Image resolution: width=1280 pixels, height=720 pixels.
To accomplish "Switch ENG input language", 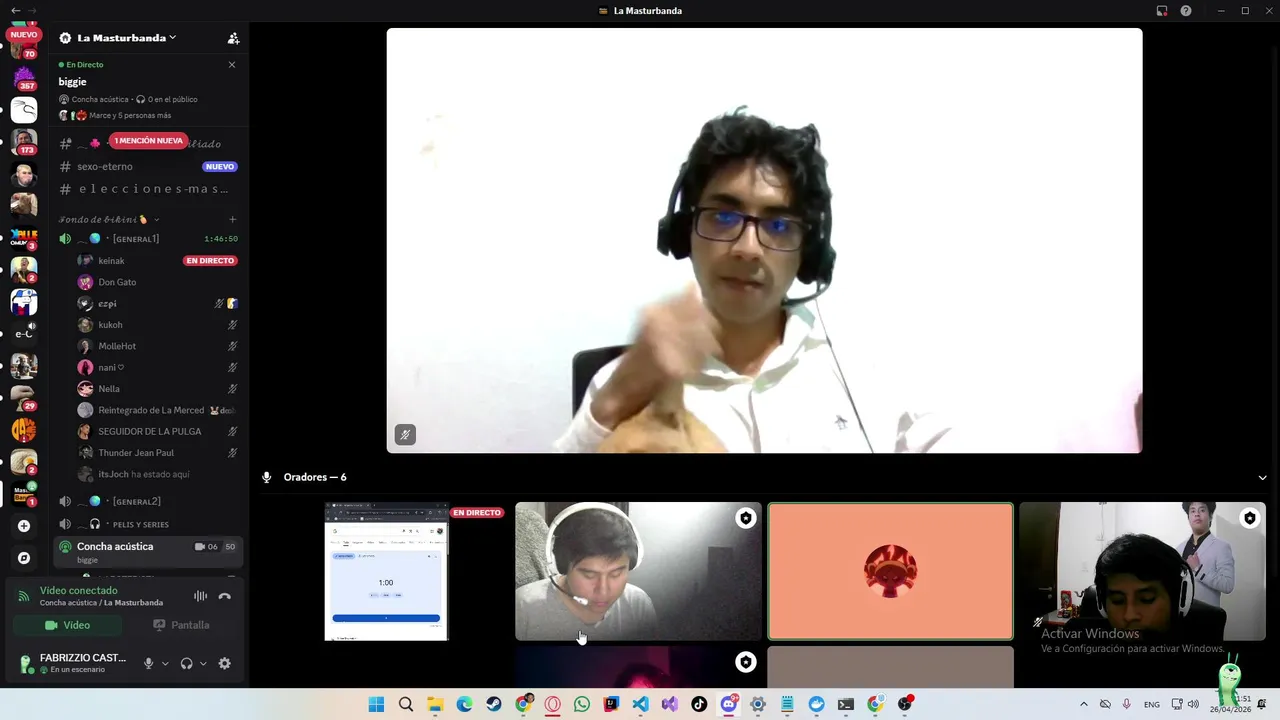I will click(x=1152, y=704).
